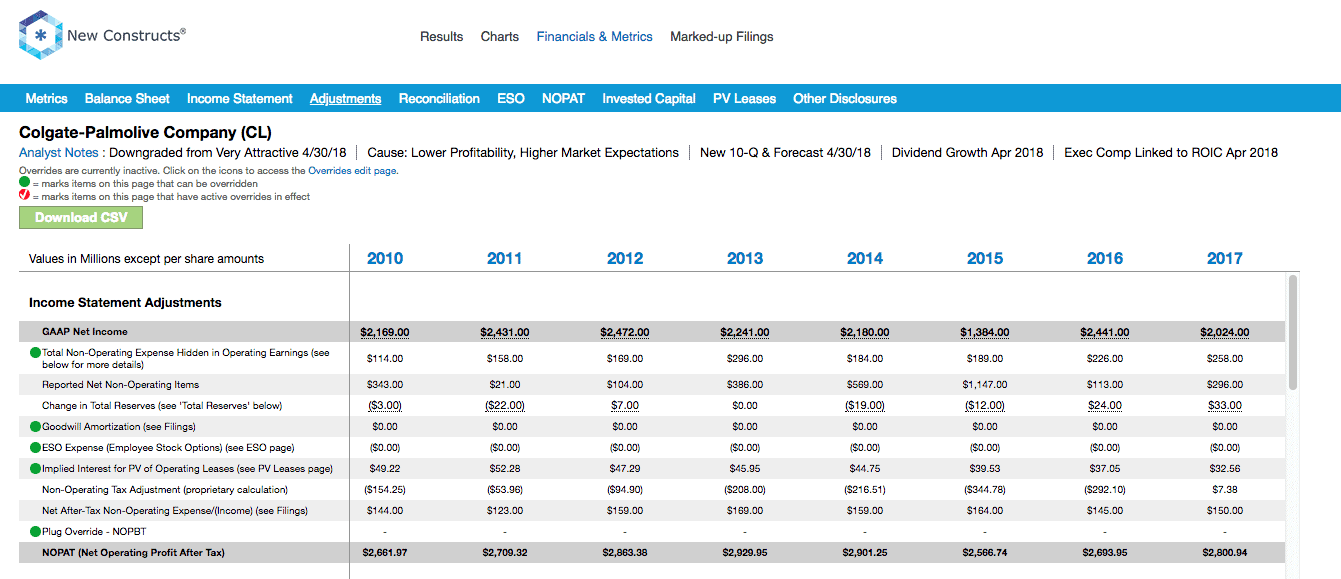Click Change in Total Reserves row label
Image resolution: width=1341 pixels, height=579 pixels.
(162, 405)
